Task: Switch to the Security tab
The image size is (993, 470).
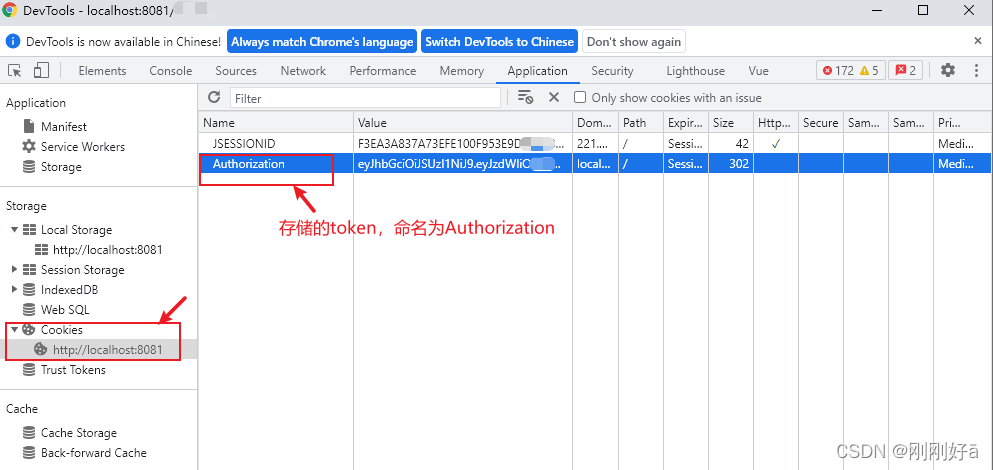Action: (612, 71)
